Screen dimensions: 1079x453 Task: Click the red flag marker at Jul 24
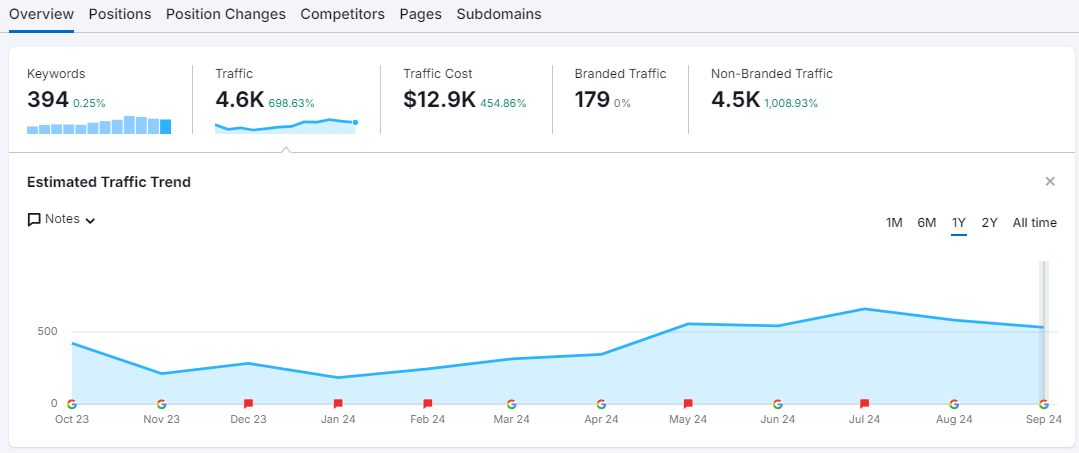coord(865,404)
